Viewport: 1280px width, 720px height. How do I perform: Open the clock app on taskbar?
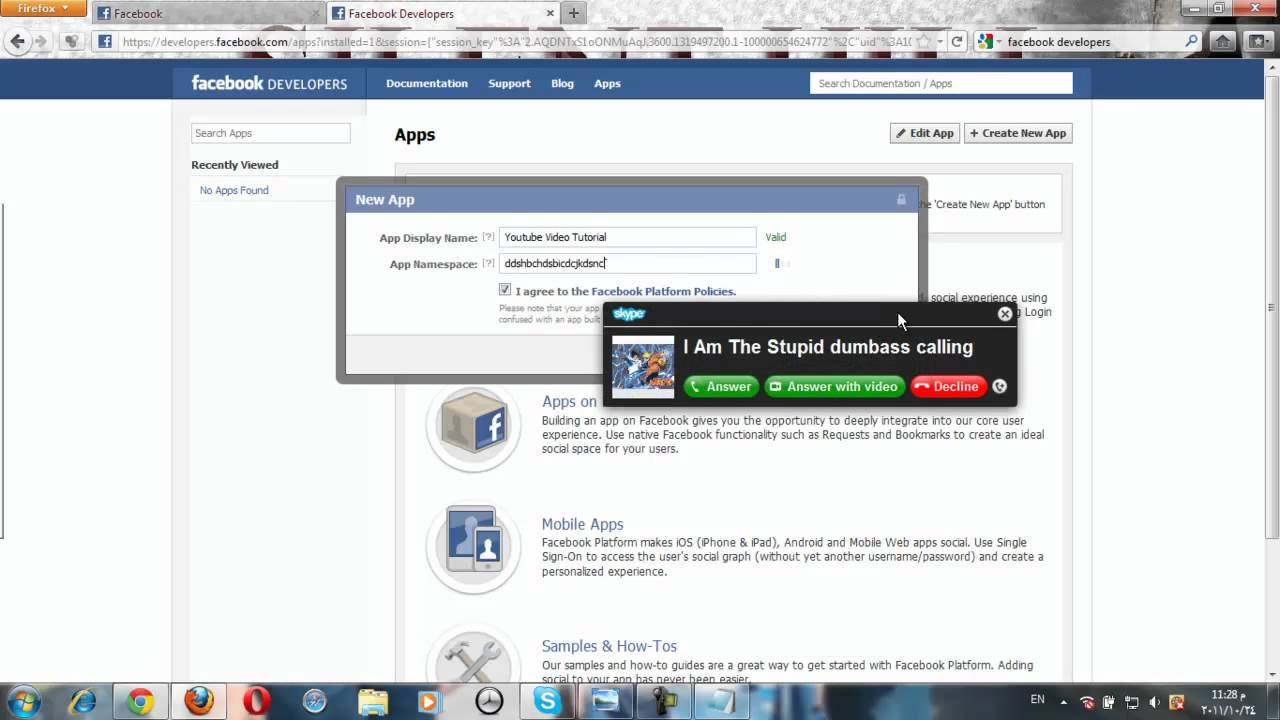point(489,702)
